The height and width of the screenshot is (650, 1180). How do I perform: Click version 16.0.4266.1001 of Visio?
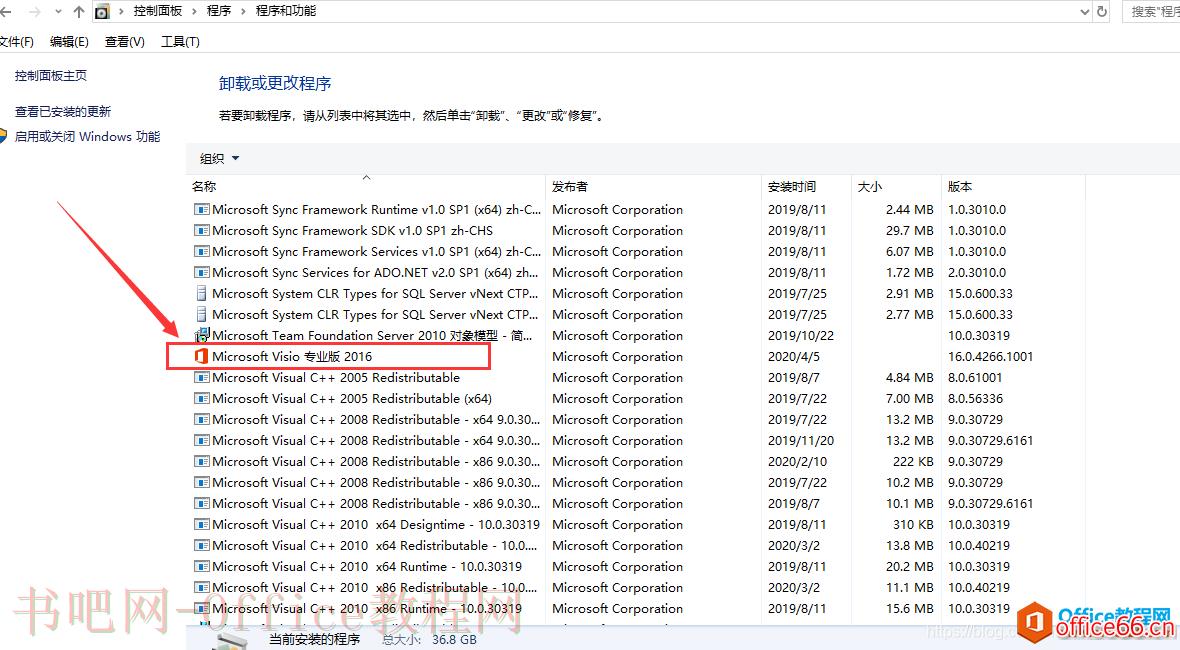tap(990, 356)
